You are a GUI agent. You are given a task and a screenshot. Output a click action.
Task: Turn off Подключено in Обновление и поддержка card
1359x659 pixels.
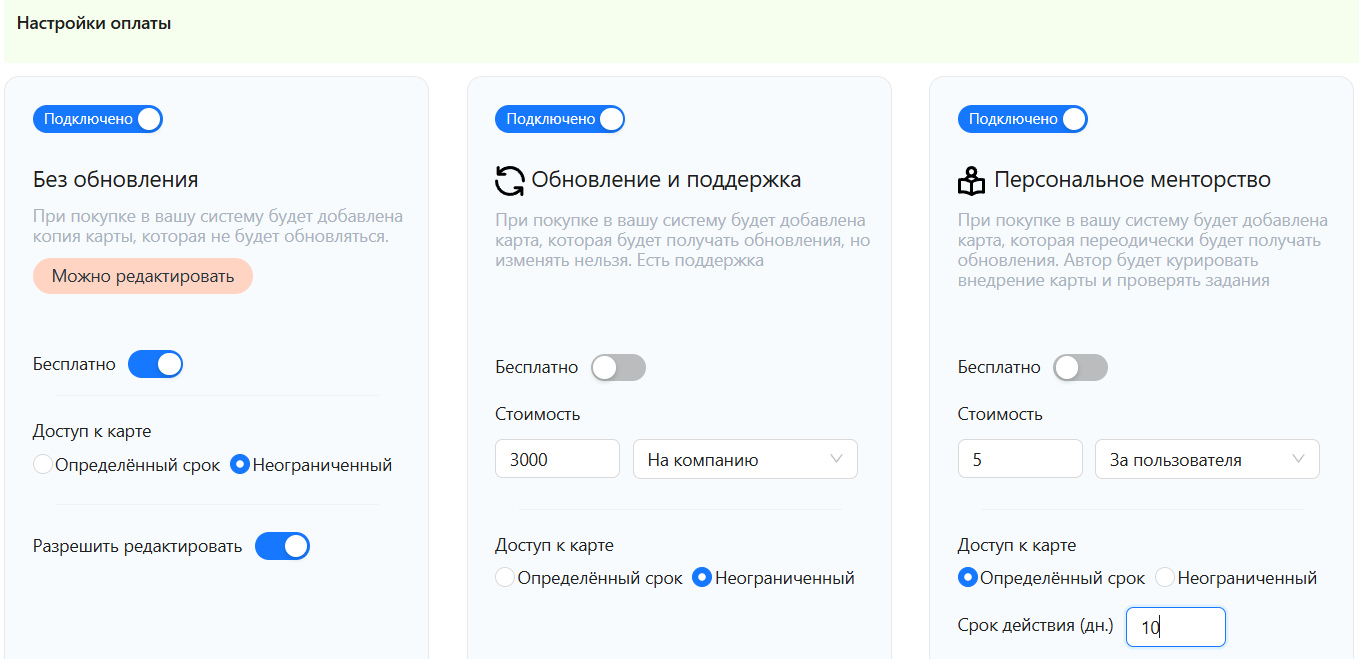point(560,120)
